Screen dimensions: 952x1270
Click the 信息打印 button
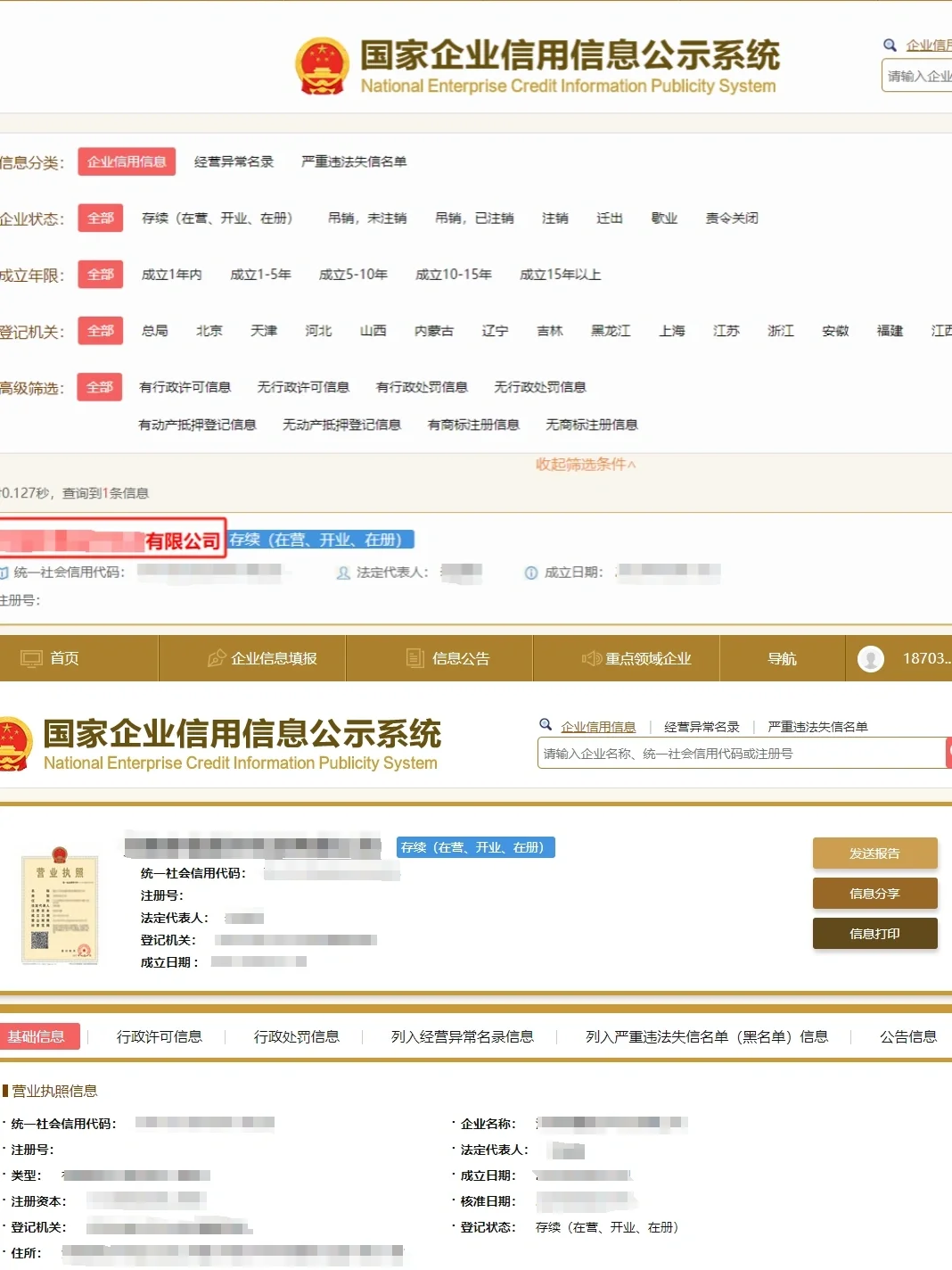tap(874, 934)
